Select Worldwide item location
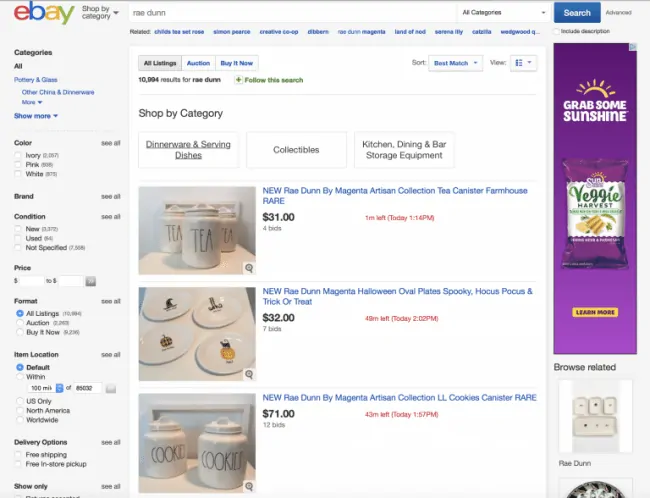This screenshot has width=650, height=498. tap(19, 420)
